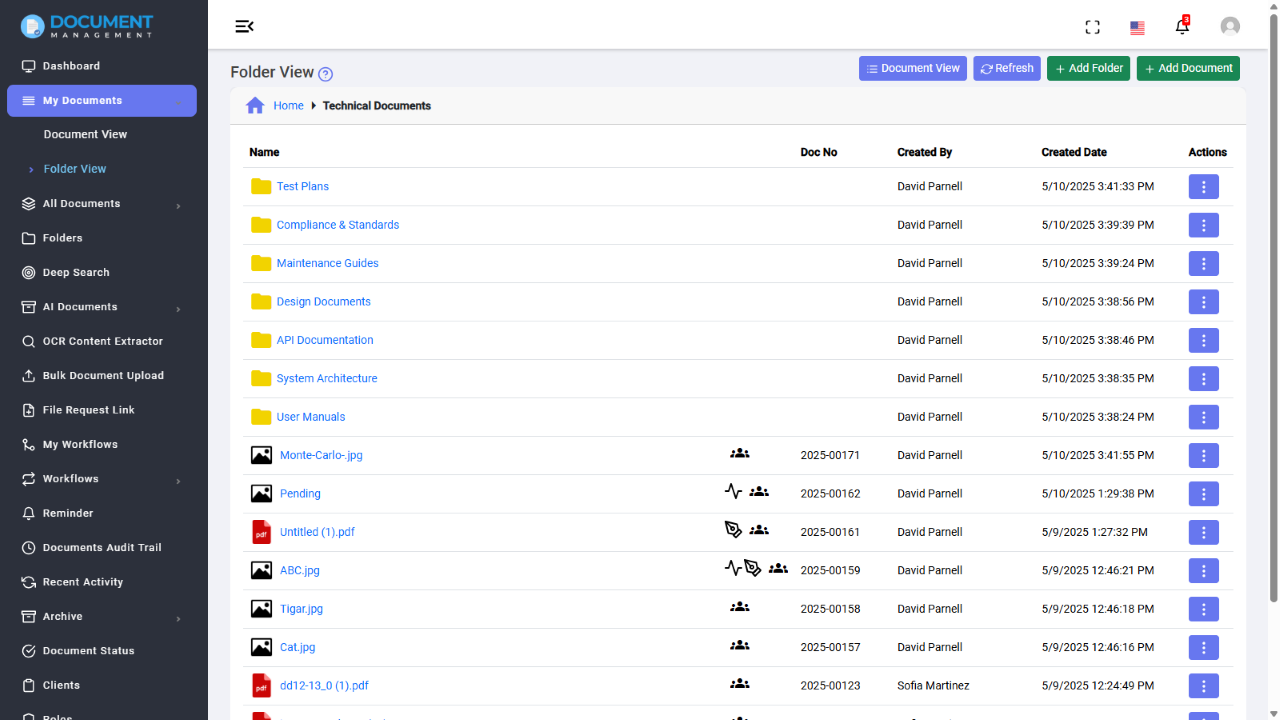The height and width of the screenshot is (720, 1280).
Task: Click the US flag language icon
Action: [x=1137, y=28]
